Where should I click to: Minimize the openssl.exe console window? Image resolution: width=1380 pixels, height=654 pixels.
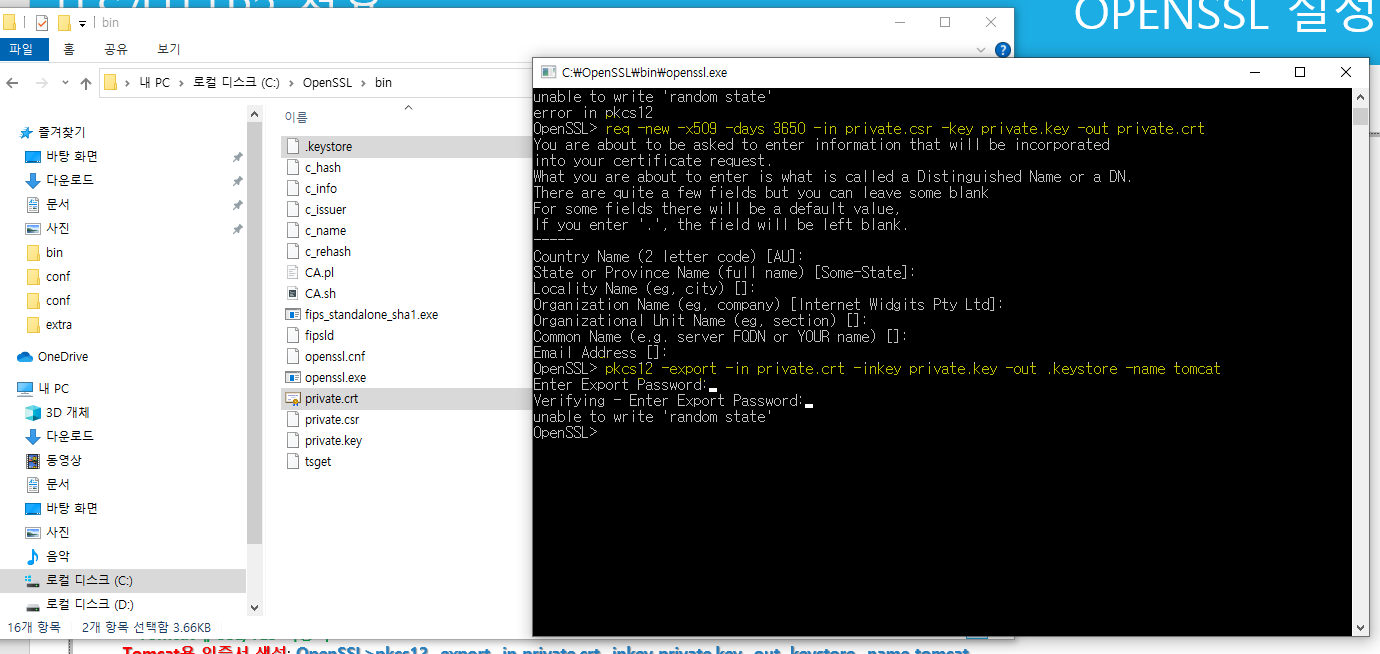pyautogui.click(x=1255, y=72)
